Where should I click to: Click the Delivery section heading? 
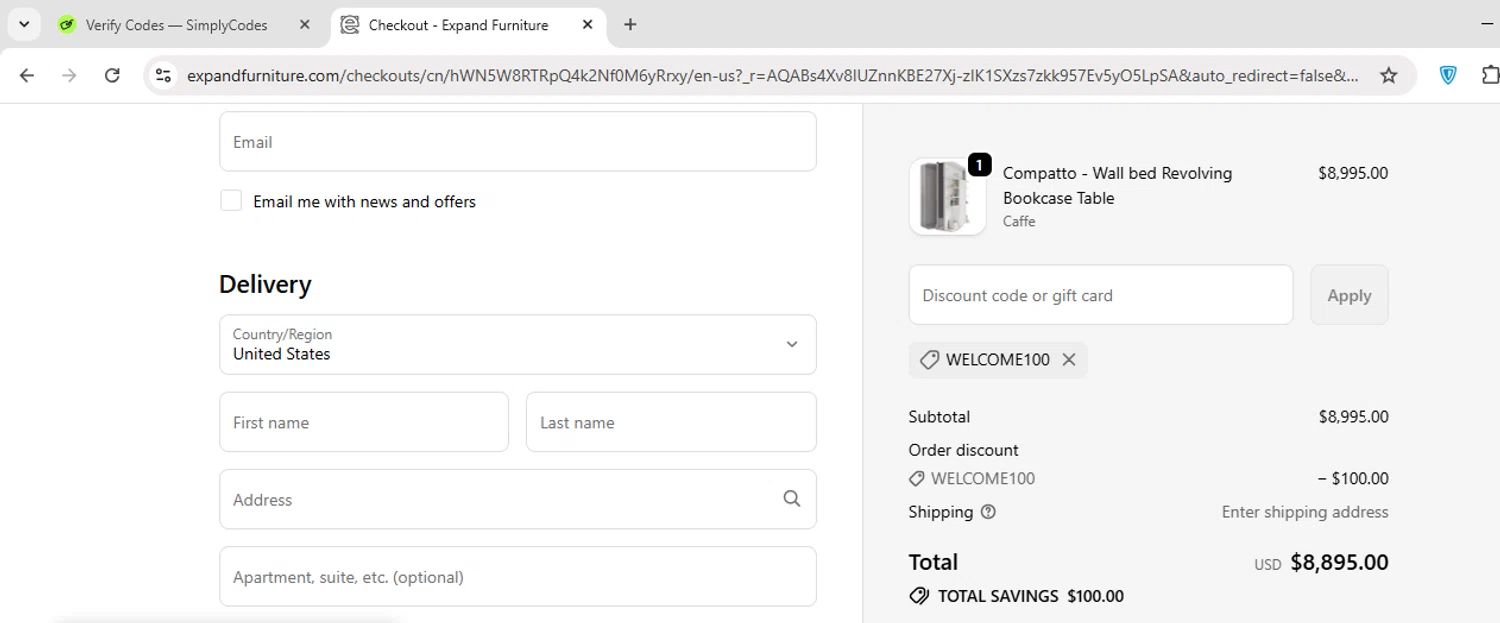coord(265,284)
